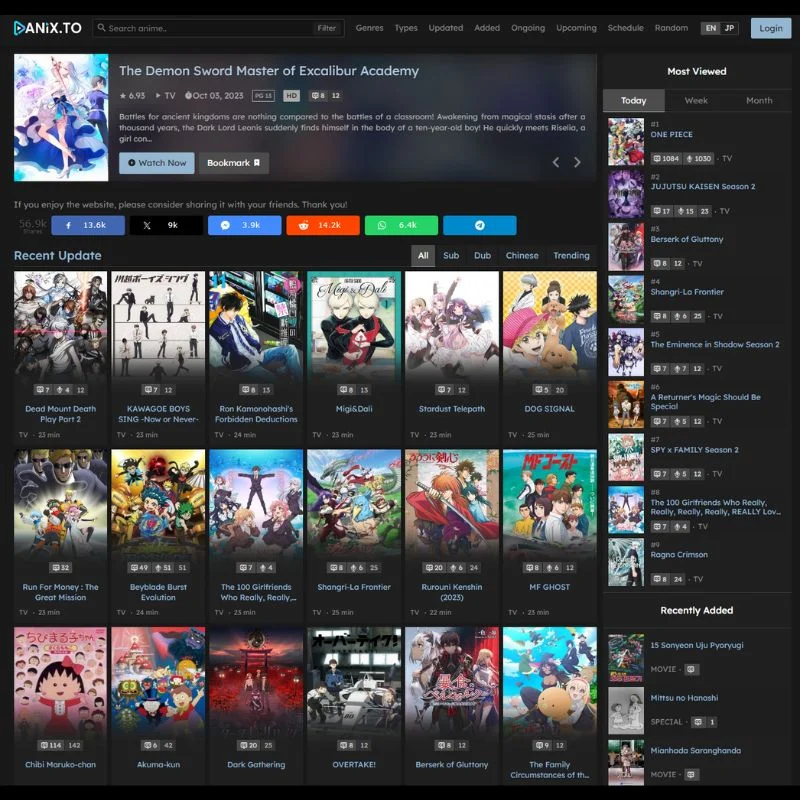The image size is (800, 800).
Task: Share the site on Reddit
Action: pos(323,225)
